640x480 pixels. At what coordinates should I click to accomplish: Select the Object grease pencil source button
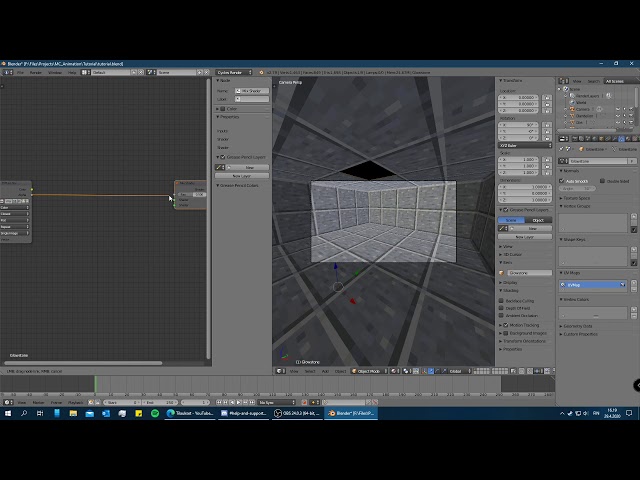pos(538,220)
